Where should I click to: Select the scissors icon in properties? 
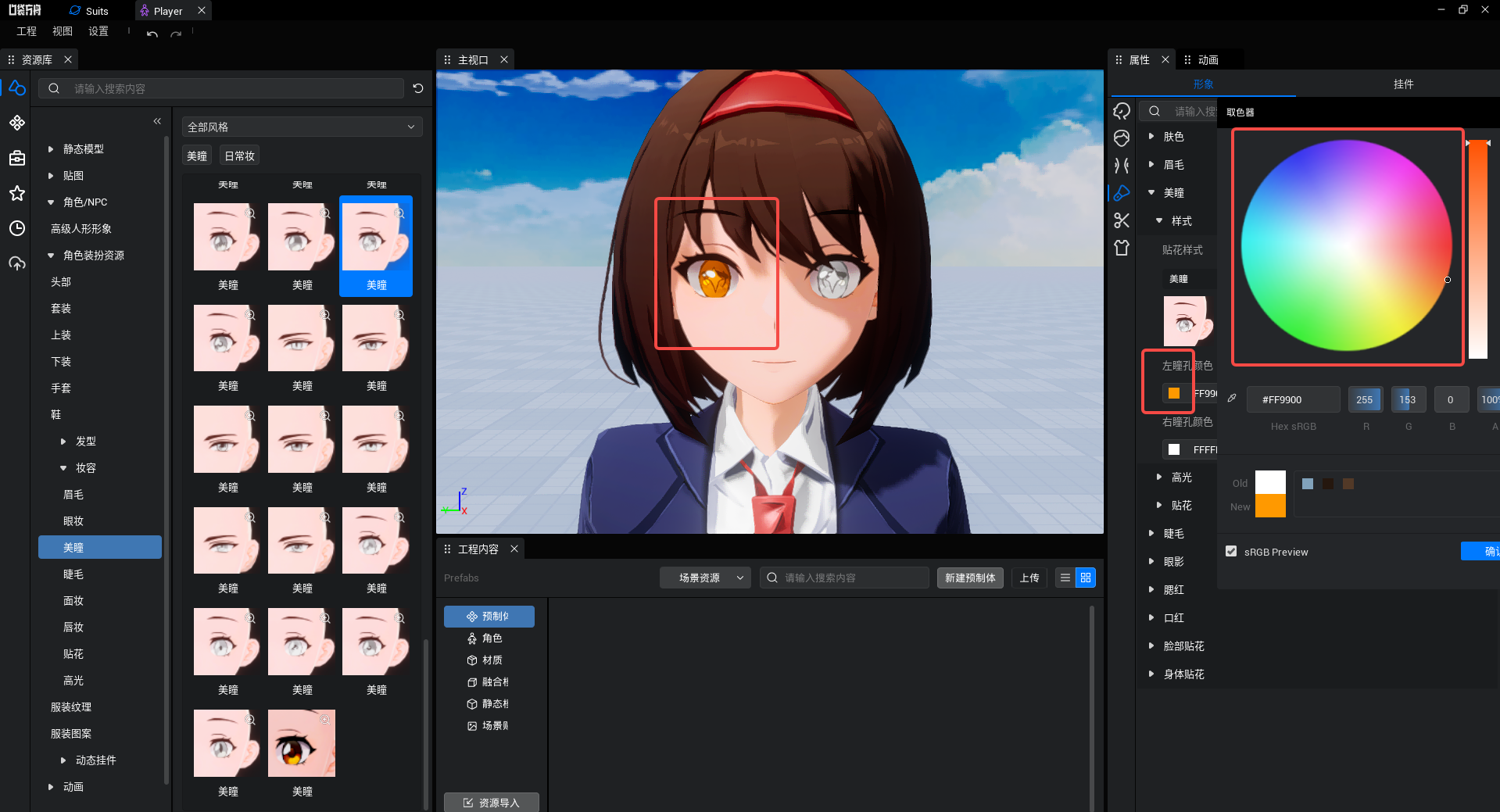pyautogui.click(x=1122, y=220)
